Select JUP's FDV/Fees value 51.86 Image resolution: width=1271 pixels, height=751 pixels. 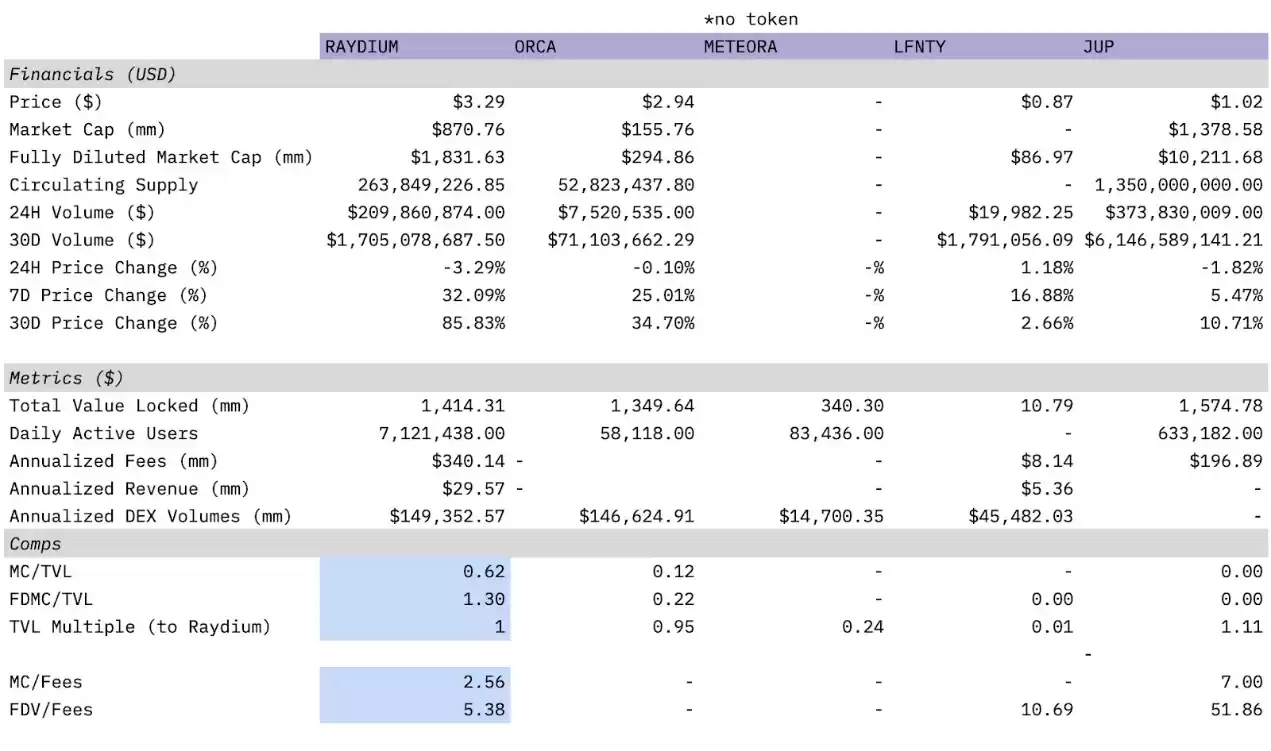1235,710
